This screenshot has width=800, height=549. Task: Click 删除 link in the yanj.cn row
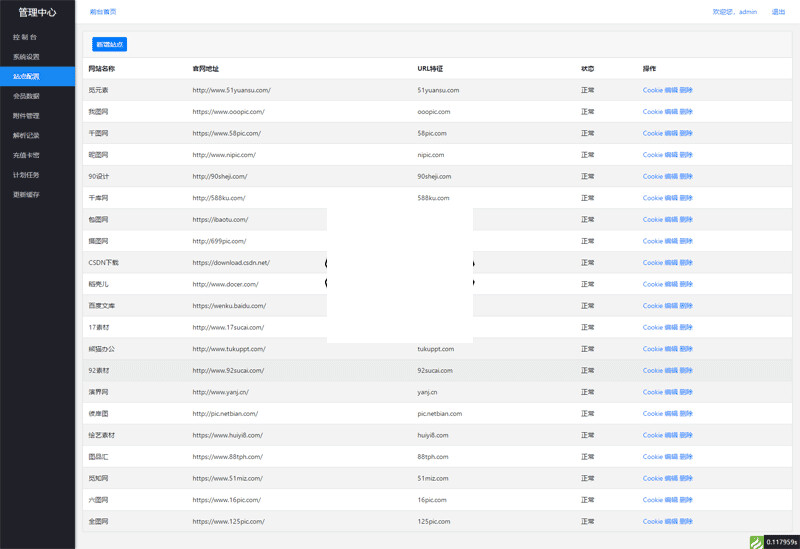tap(686, 392)
